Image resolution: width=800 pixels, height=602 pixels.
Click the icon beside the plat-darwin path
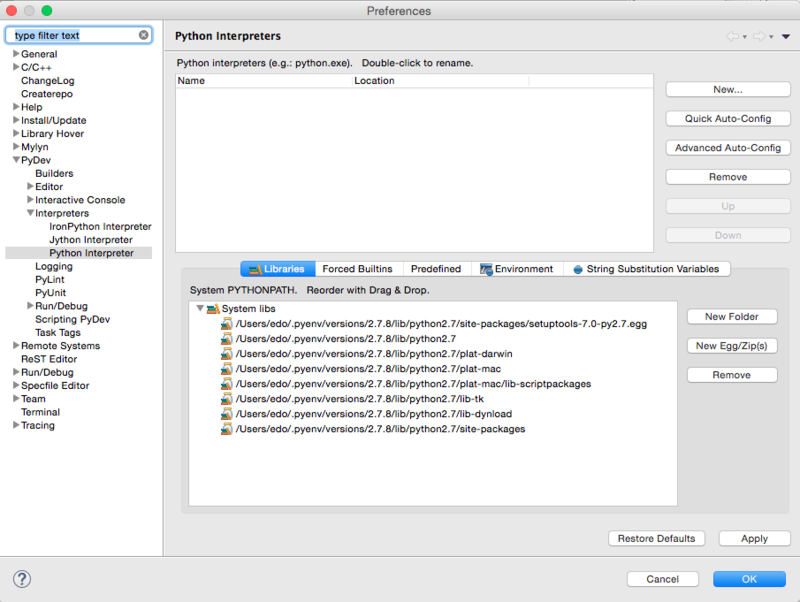227,354
